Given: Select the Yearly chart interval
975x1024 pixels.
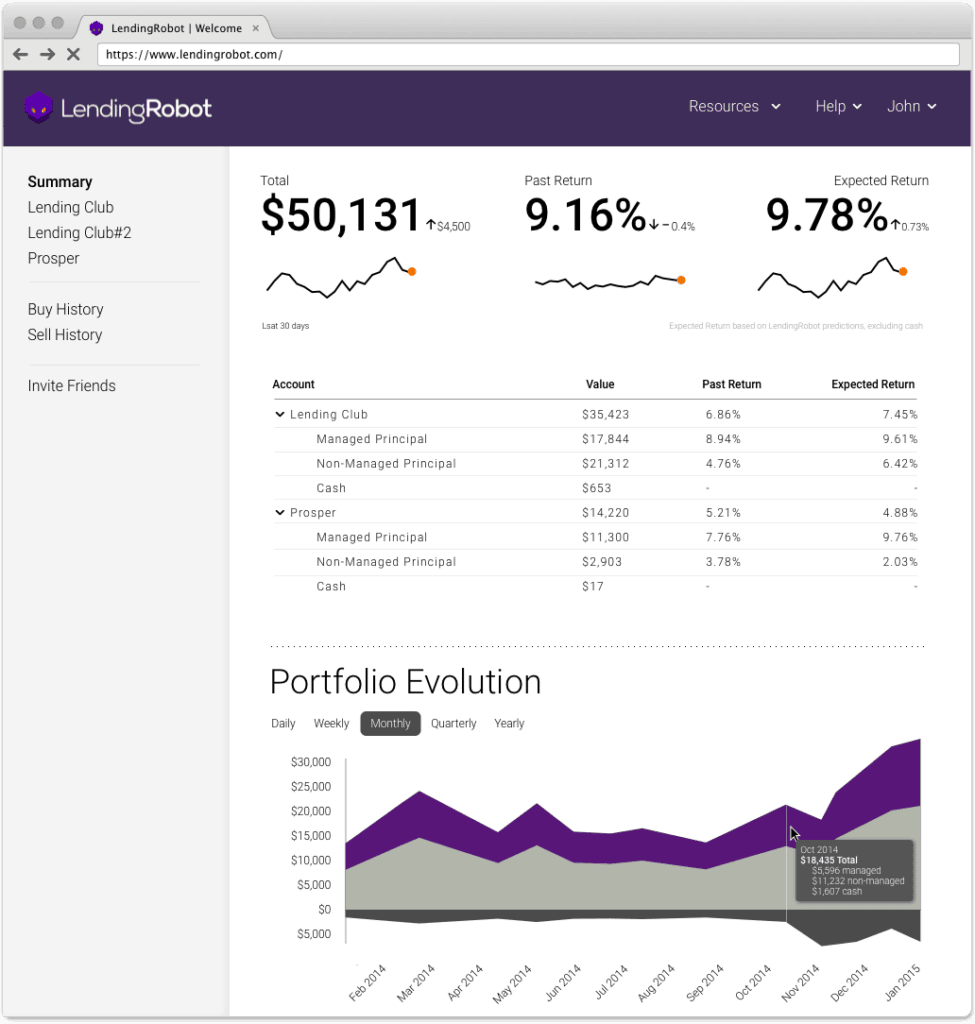Looking at the screenshot, I should (x=509, y=723).
